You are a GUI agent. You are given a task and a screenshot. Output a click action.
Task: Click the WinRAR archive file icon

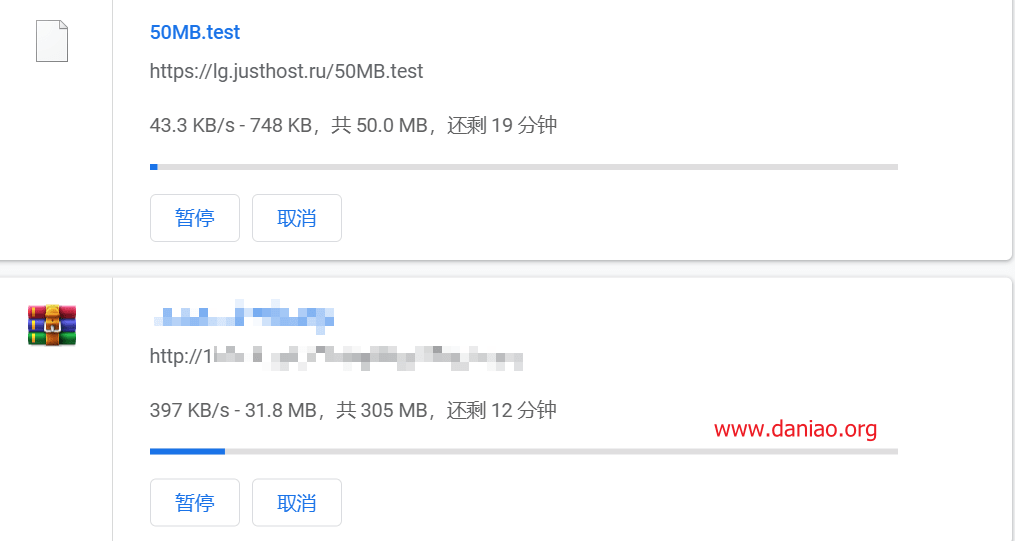(52, 325)
